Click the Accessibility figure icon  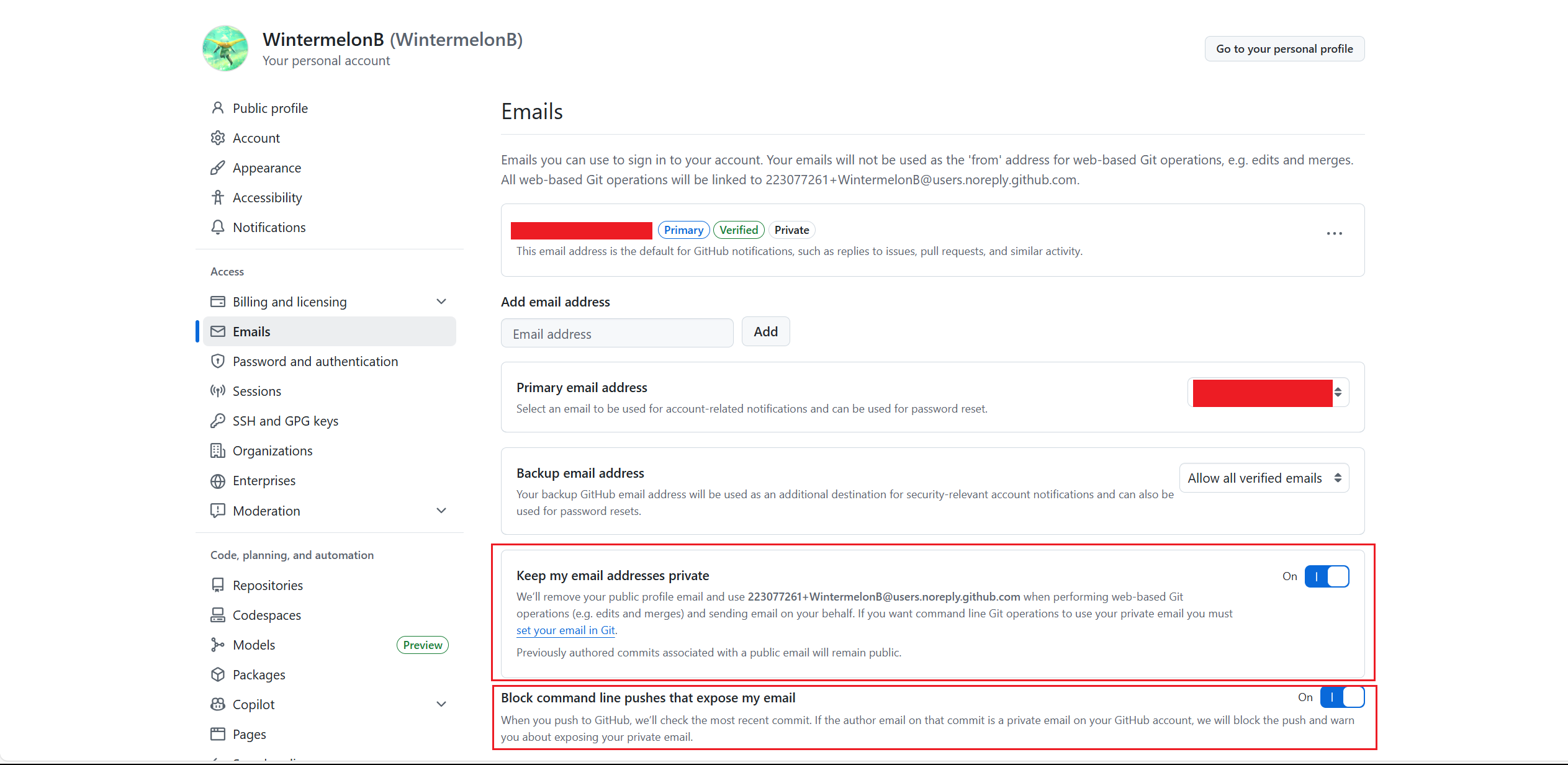click(217, 197)
